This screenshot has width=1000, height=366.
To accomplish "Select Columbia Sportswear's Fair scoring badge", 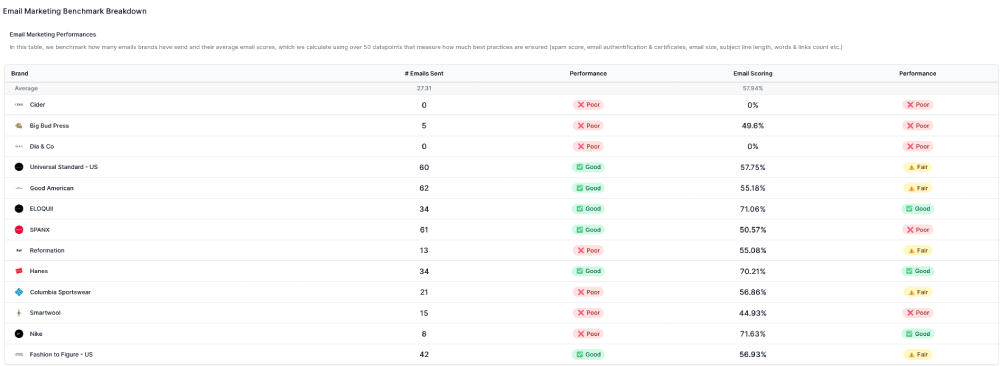I will click(918, 292).
